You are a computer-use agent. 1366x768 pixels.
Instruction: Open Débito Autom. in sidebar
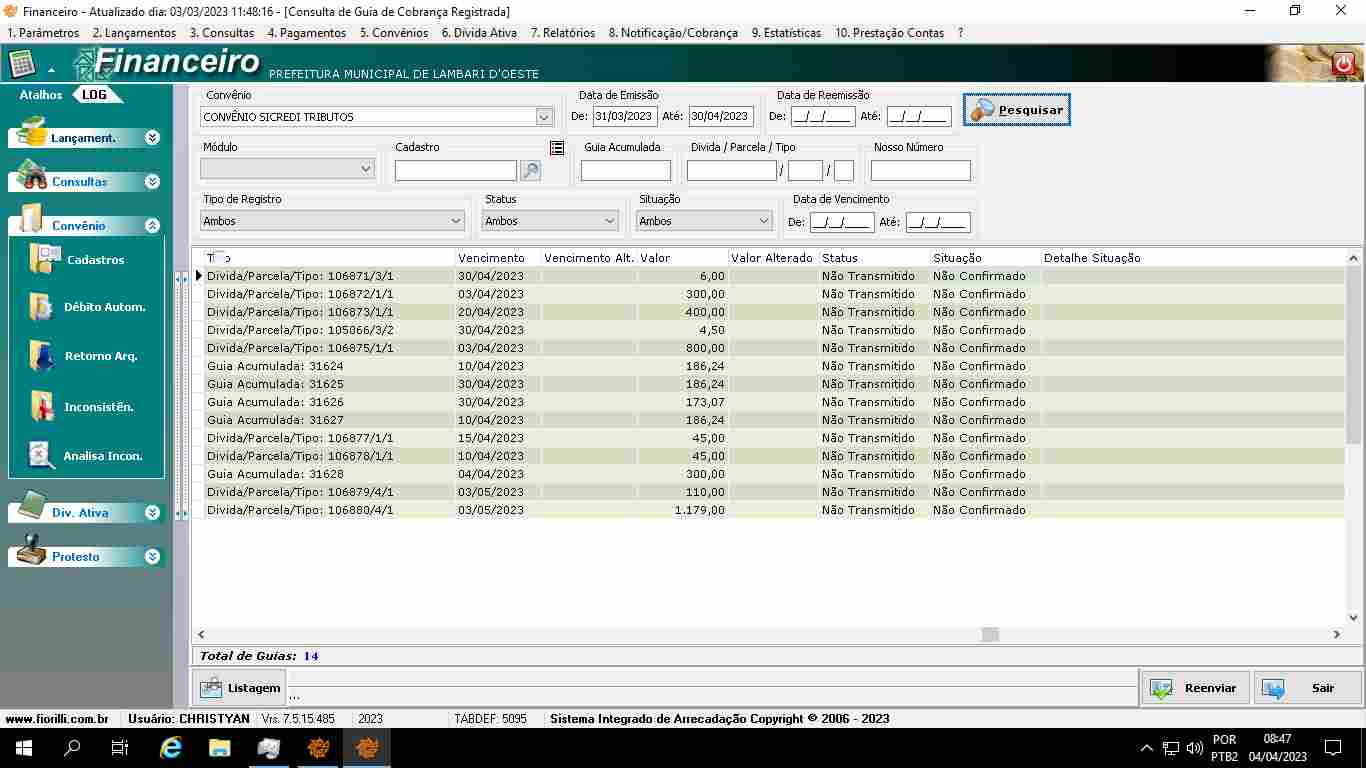pos(42,307)
